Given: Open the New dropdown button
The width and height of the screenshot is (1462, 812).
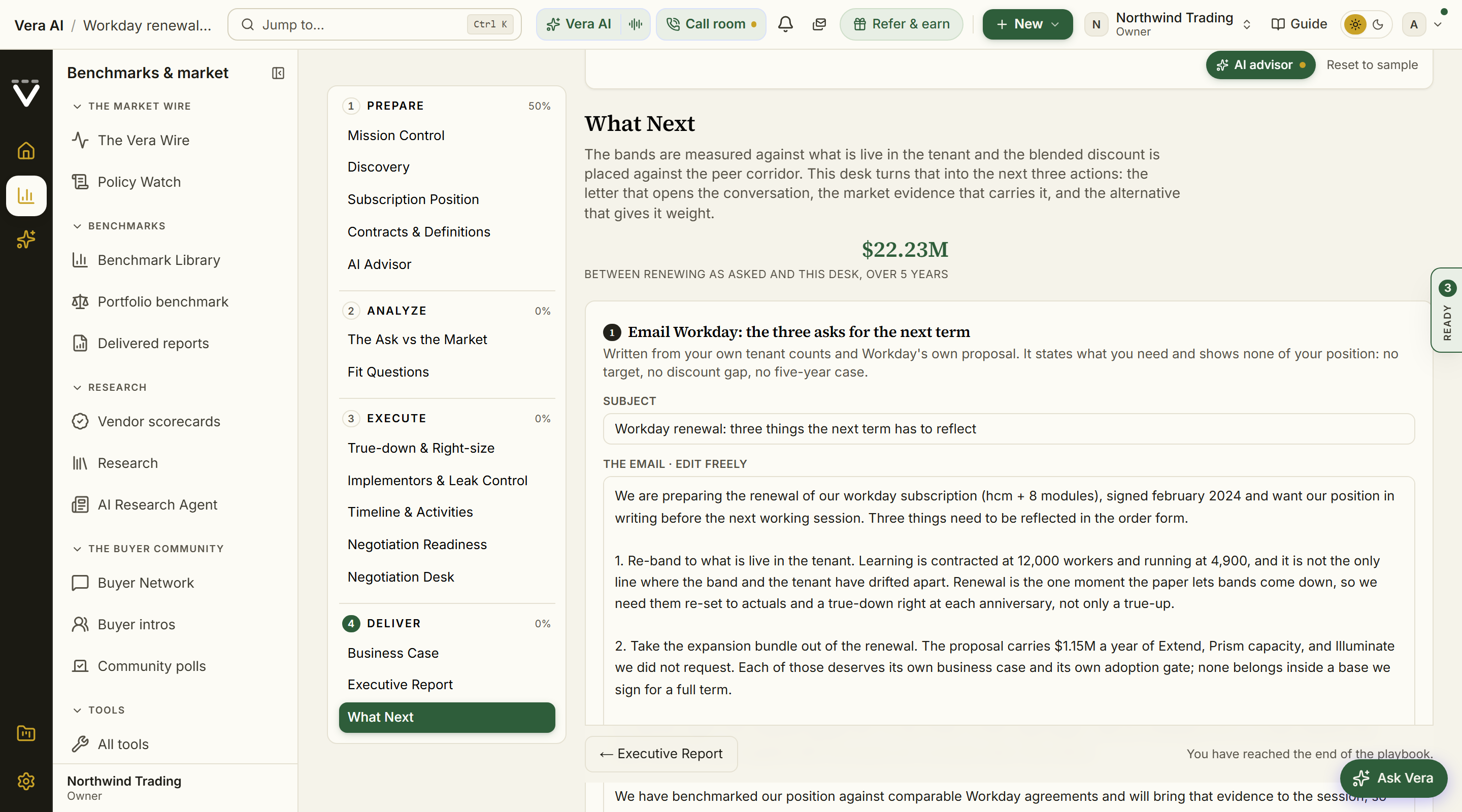Looking at the screenshot, I should click(x=1027, y=24).
